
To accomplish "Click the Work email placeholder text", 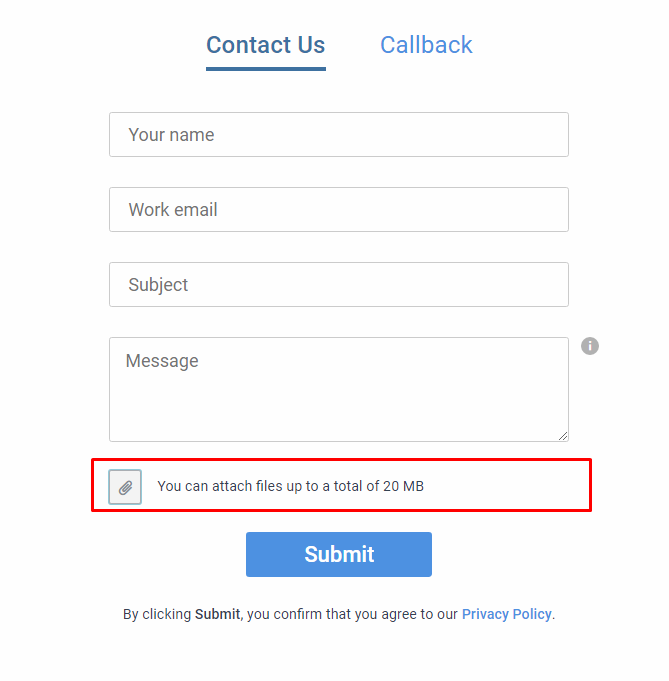I will (173, 210).
